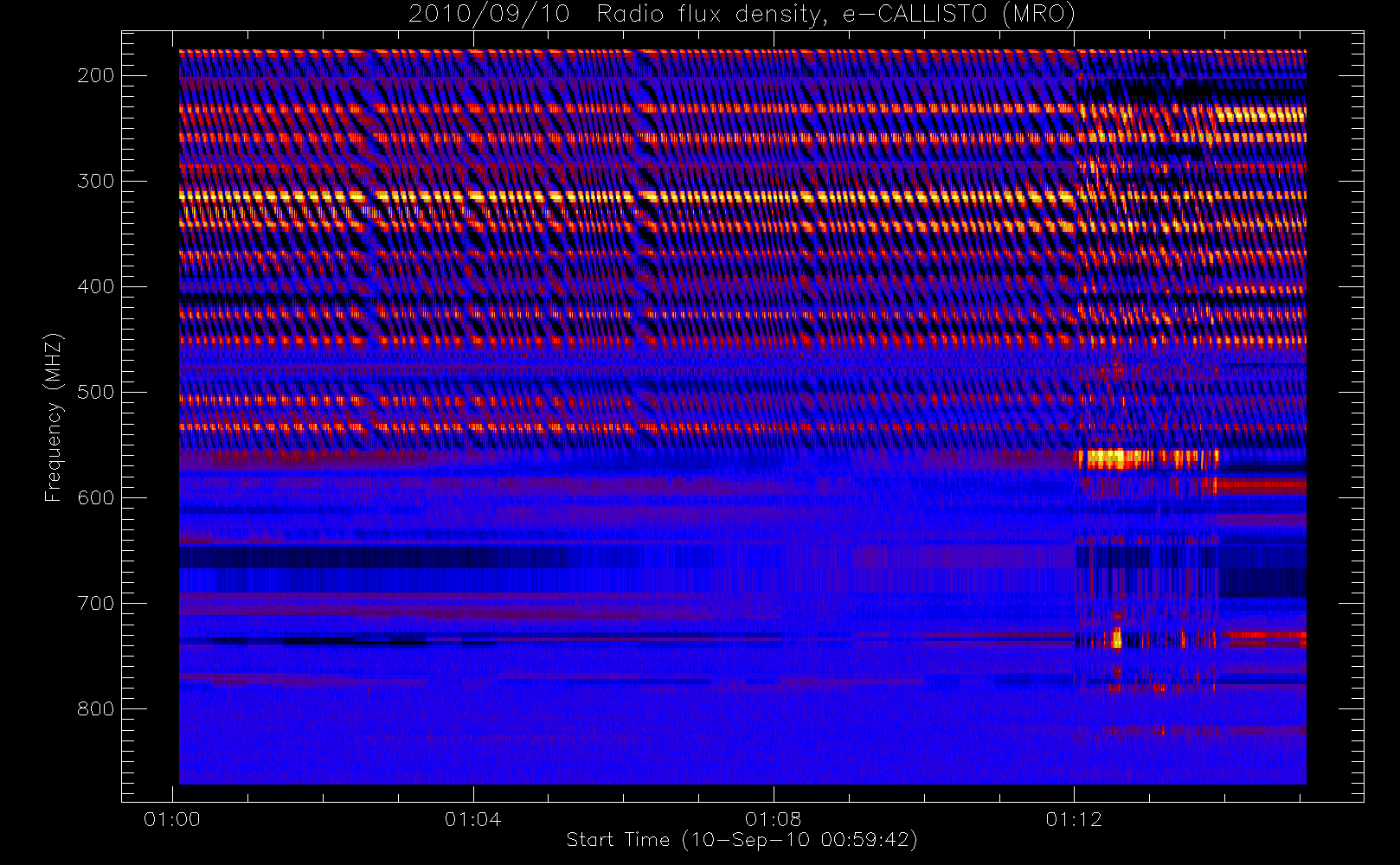Click the dark horizontal band near 650 MHz

point(375,557)
